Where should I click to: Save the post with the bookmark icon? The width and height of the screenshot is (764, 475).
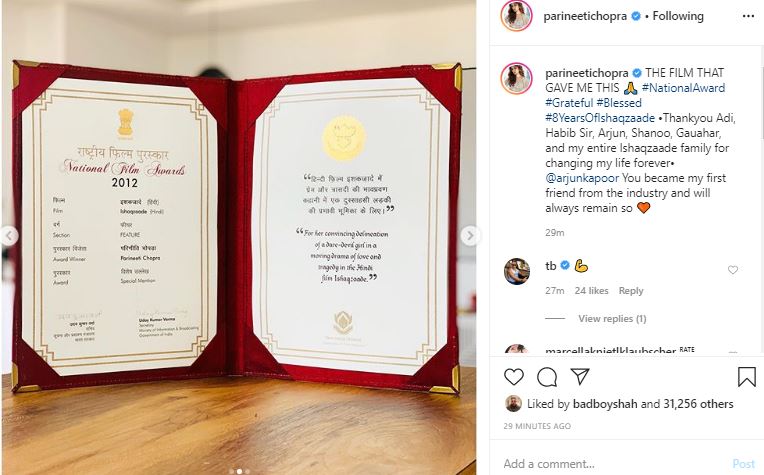point(746,377)
